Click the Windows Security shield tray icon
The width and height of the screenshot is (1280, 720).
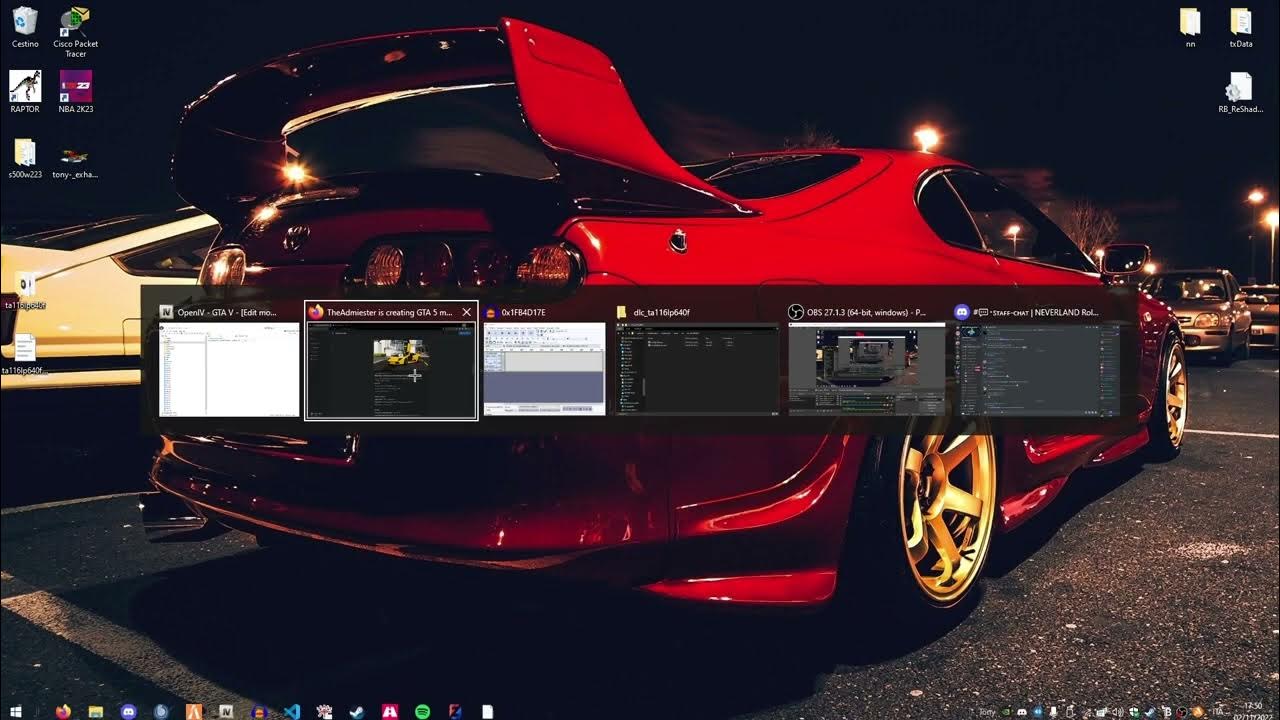(1134, 711)
